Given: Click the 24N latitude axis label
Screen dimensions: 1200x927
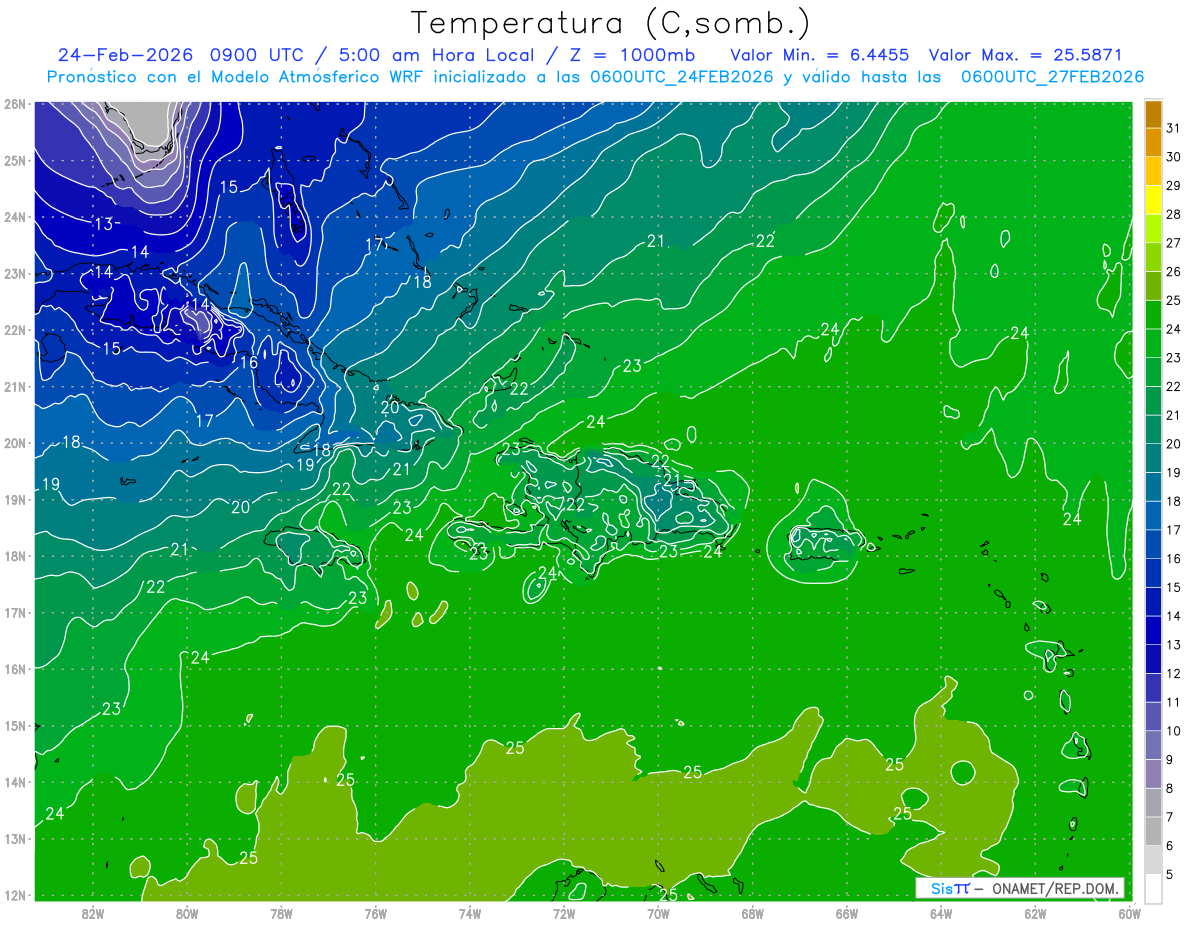Looking at the screenshot, I should 14,217.
